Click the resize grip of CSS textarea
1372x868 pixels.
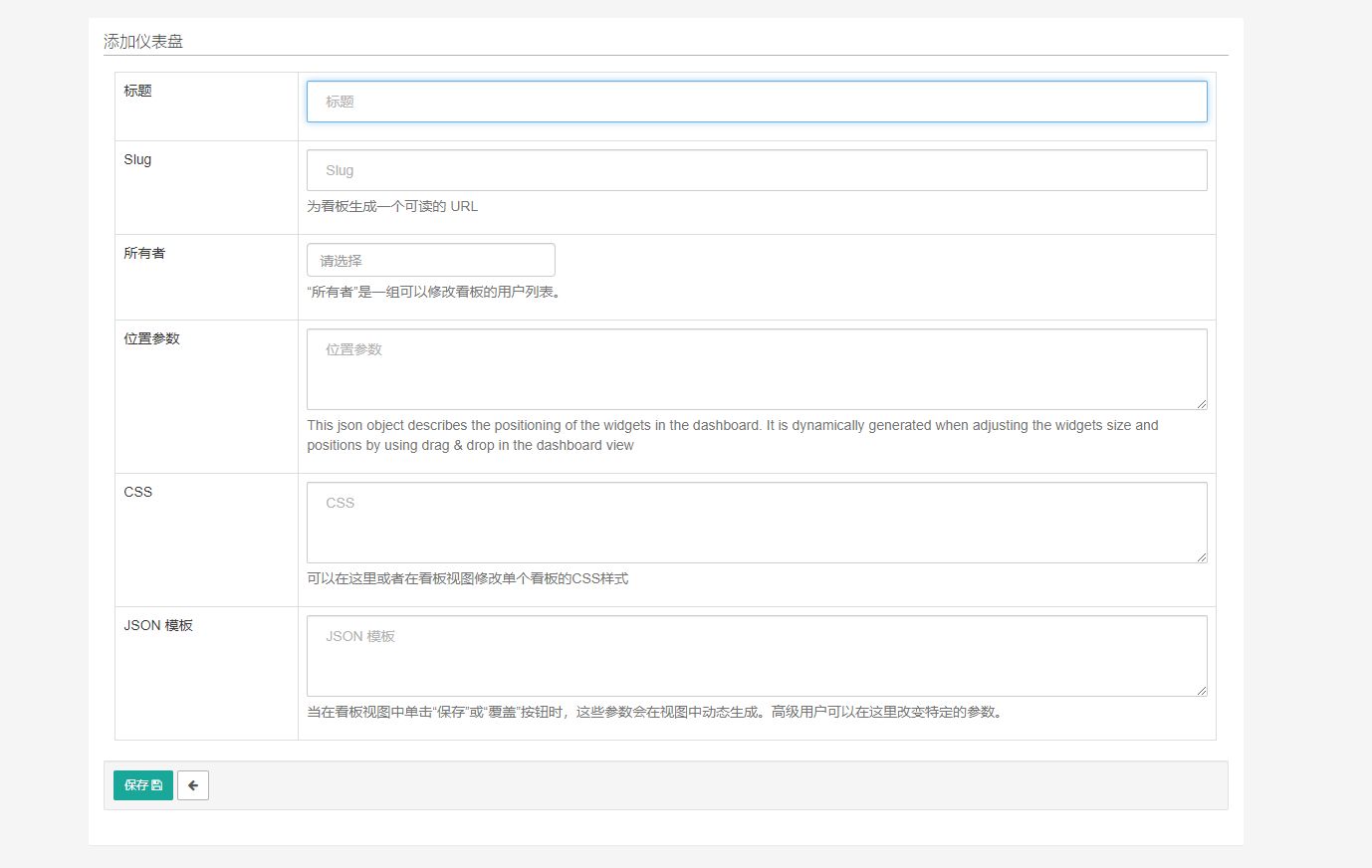pyautogui.click(x=1202, y=557)
